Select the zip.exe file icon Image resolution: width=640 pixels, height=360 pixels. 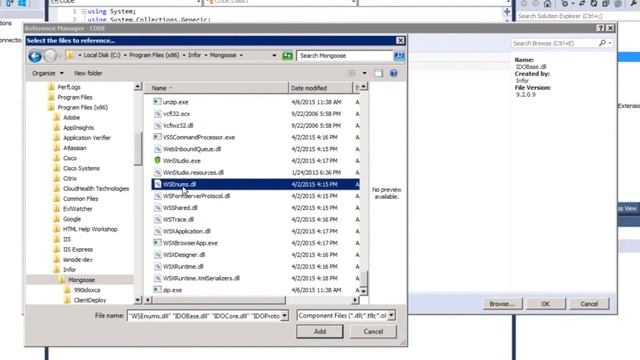[157, 290]
